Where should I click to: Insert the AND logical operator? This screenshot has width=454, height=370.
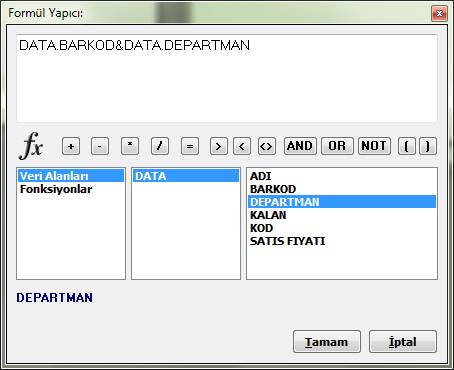300,146
